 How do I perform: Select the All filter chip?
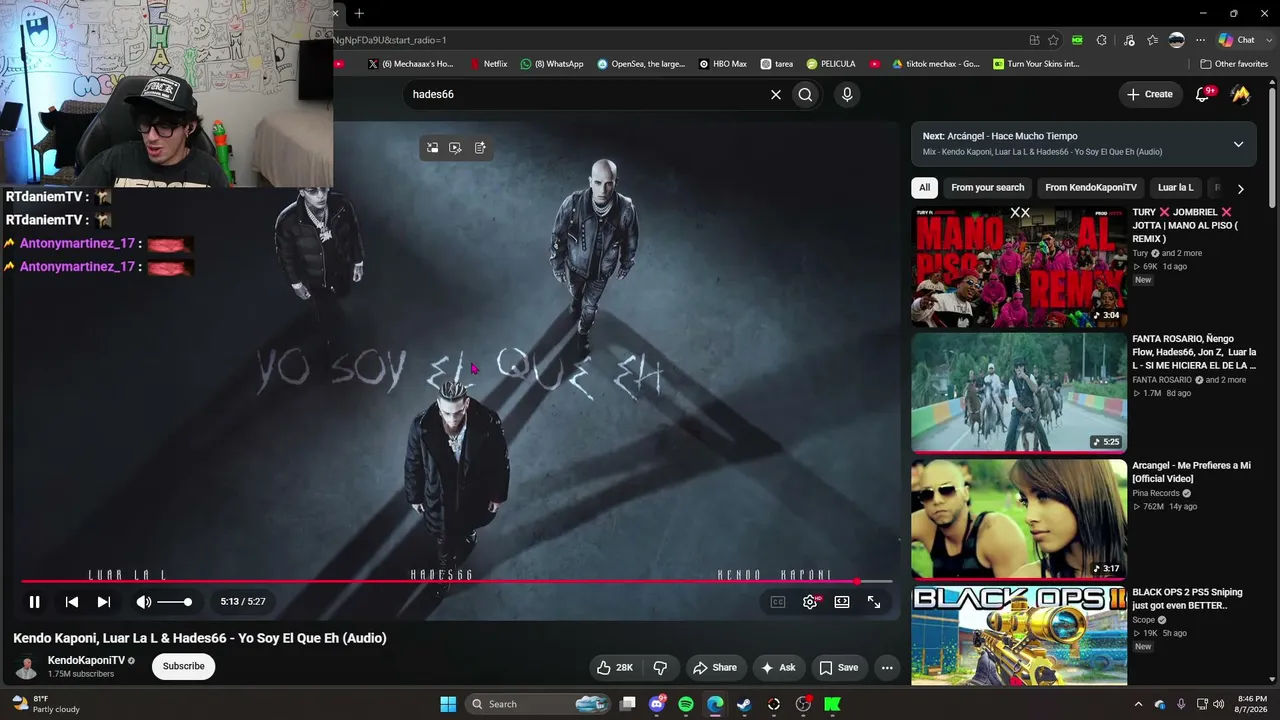[925, 188]
